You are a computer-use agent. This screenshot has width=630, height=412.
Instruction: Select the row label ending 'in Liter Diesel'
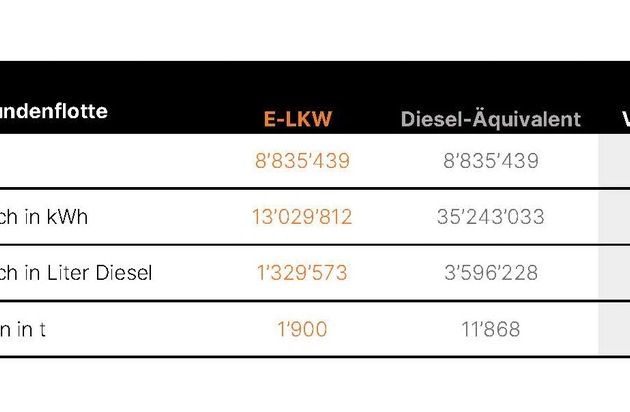[76, 273]
